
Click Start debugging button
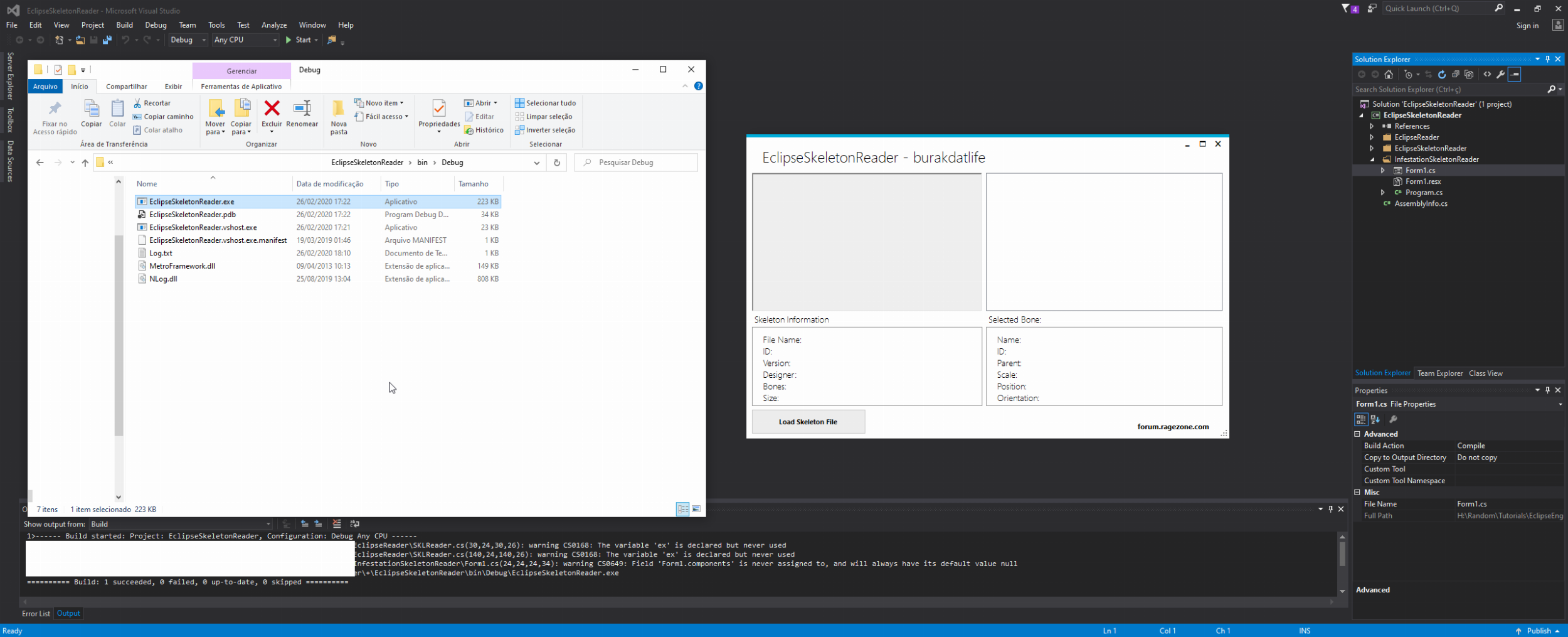[x=299, y=40]
